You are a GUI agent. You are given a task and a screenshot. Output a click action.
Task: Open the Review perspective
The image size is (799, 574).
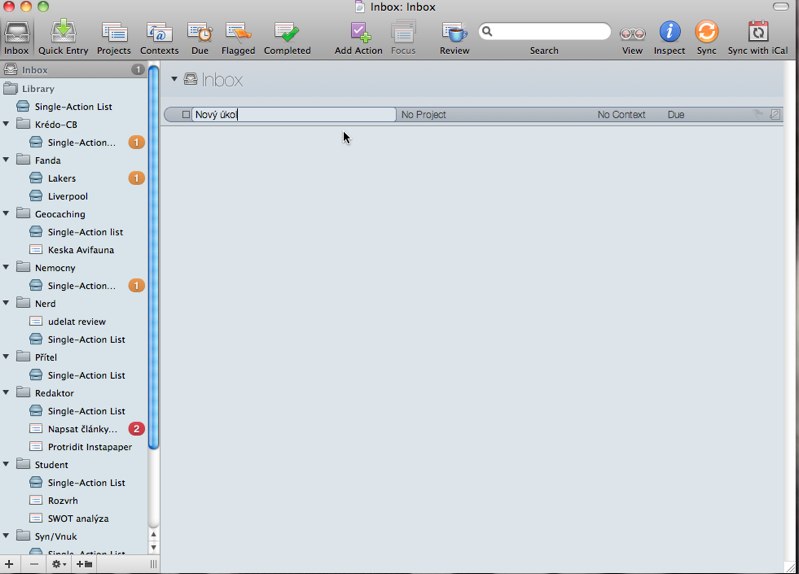tap(455, 38)
